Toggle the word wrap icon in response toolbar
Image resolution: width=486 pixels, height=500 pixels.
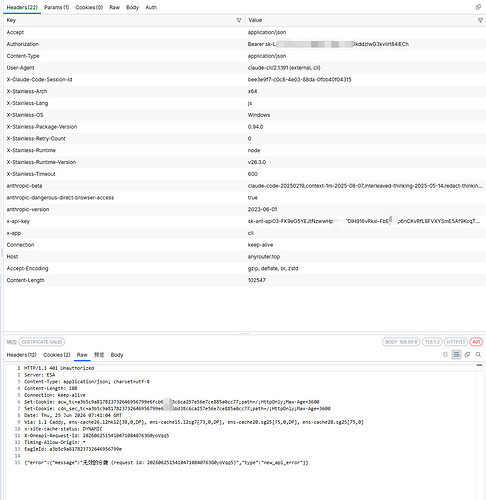pyautogui.click(x=456, y=355)
